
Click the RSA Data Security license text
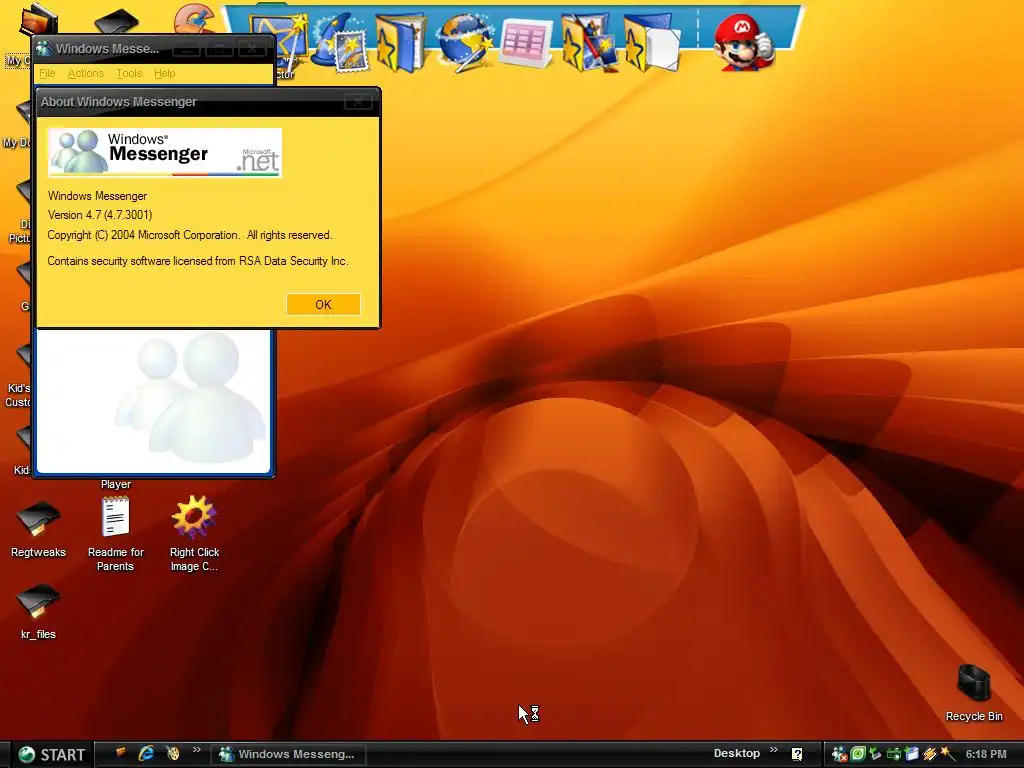pyautogui.click(x=198, y=261)
